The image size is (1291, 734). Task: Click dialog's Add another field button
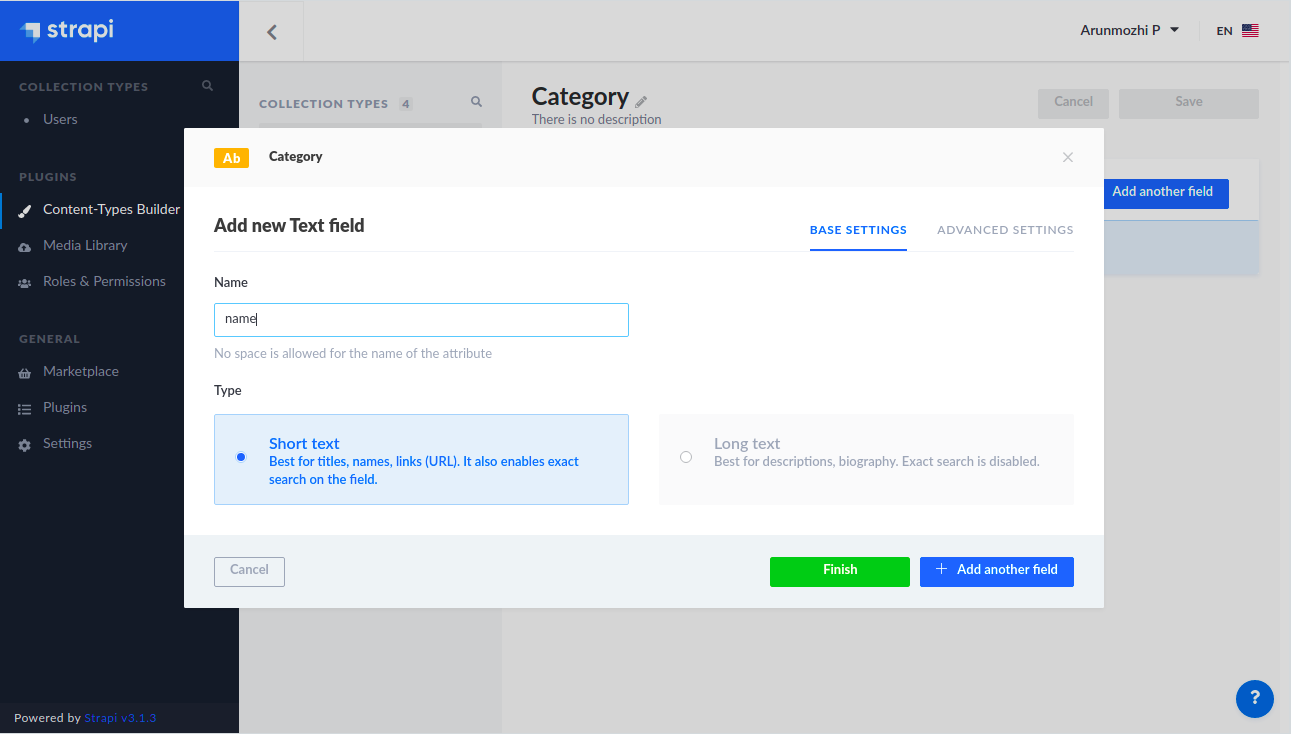click(997, 571)
